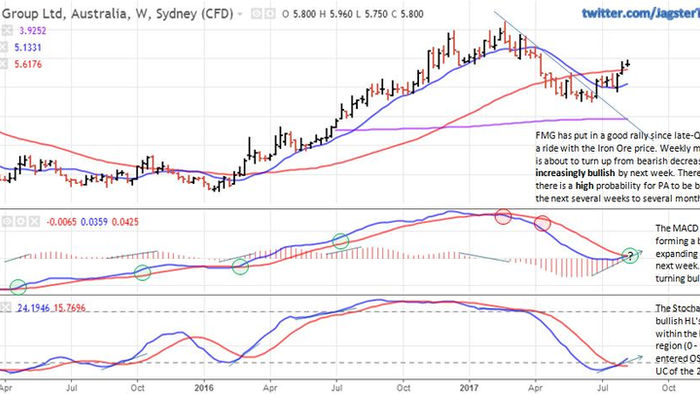Click the purple MA value 3.9252
The height and width of the screenshot is (394, 700).
click(x=33, y=31)
